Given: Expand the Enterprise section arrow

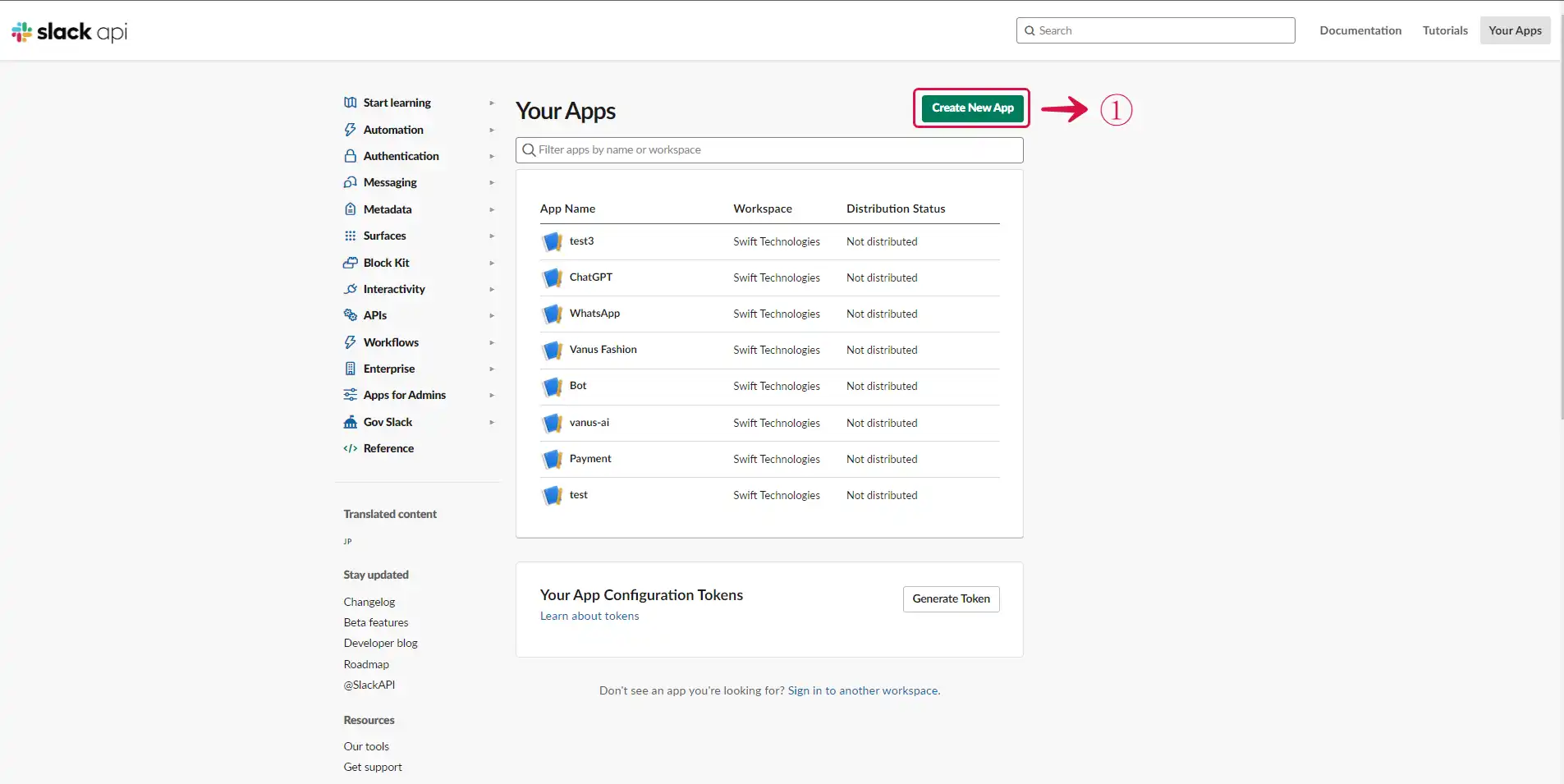Looking at the screenshot, I should tap(492, 369).
